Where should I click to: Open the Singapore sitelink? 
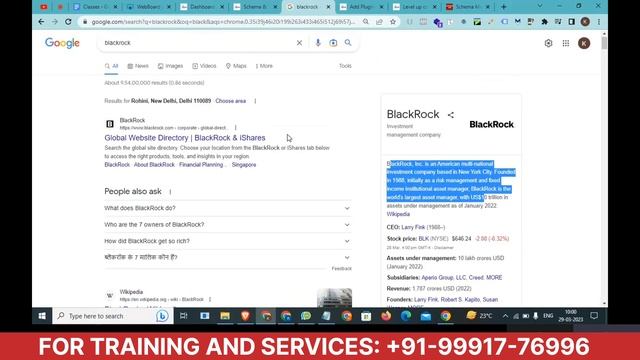(x=244, y=165)
